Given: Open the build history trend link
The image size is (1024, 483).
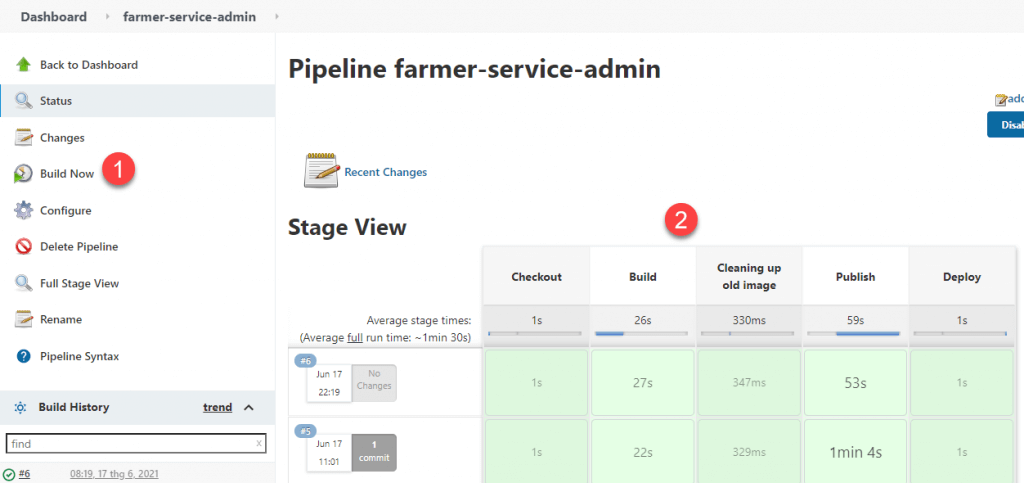Looking at the screenshot, I should pyautogui.click(x=217, y=407).
